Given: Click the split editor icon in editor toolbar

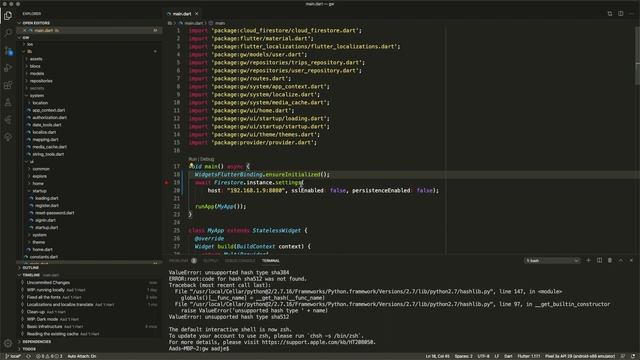Looking at the screenshot, I should tap(620, 13).
